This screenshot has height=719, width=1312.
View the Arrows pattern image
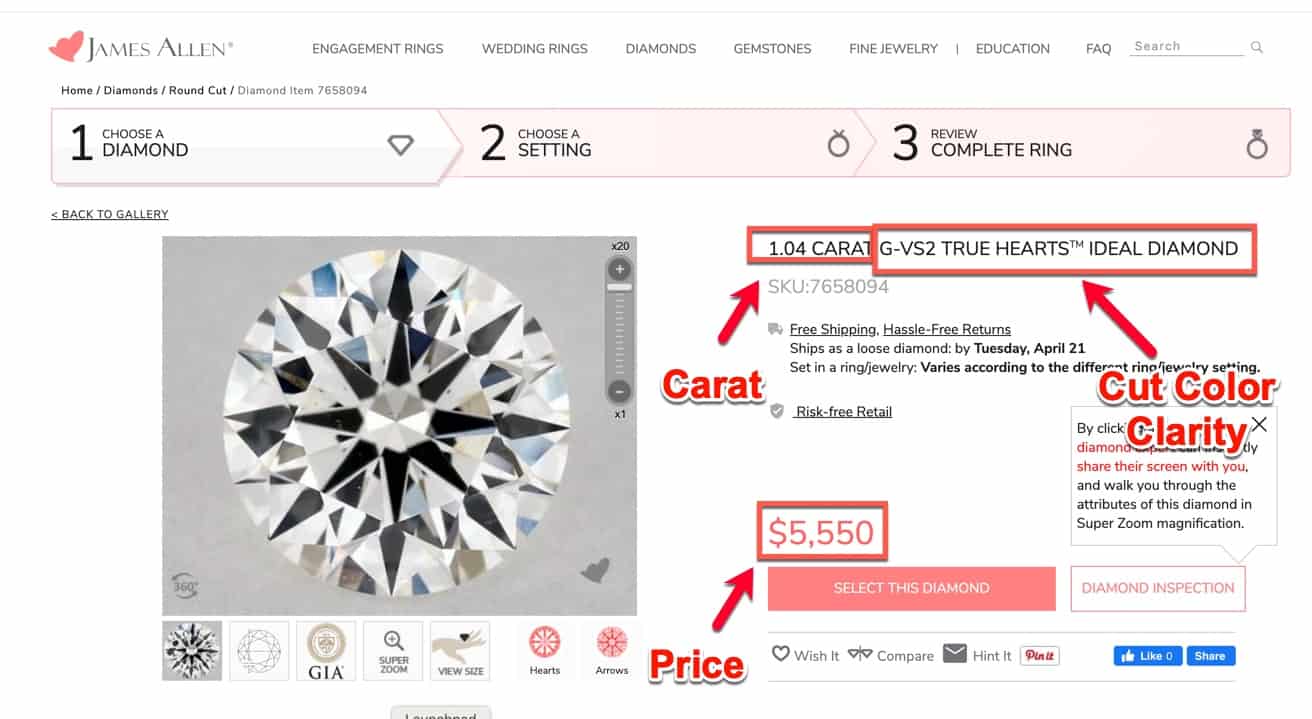[612, 651]
